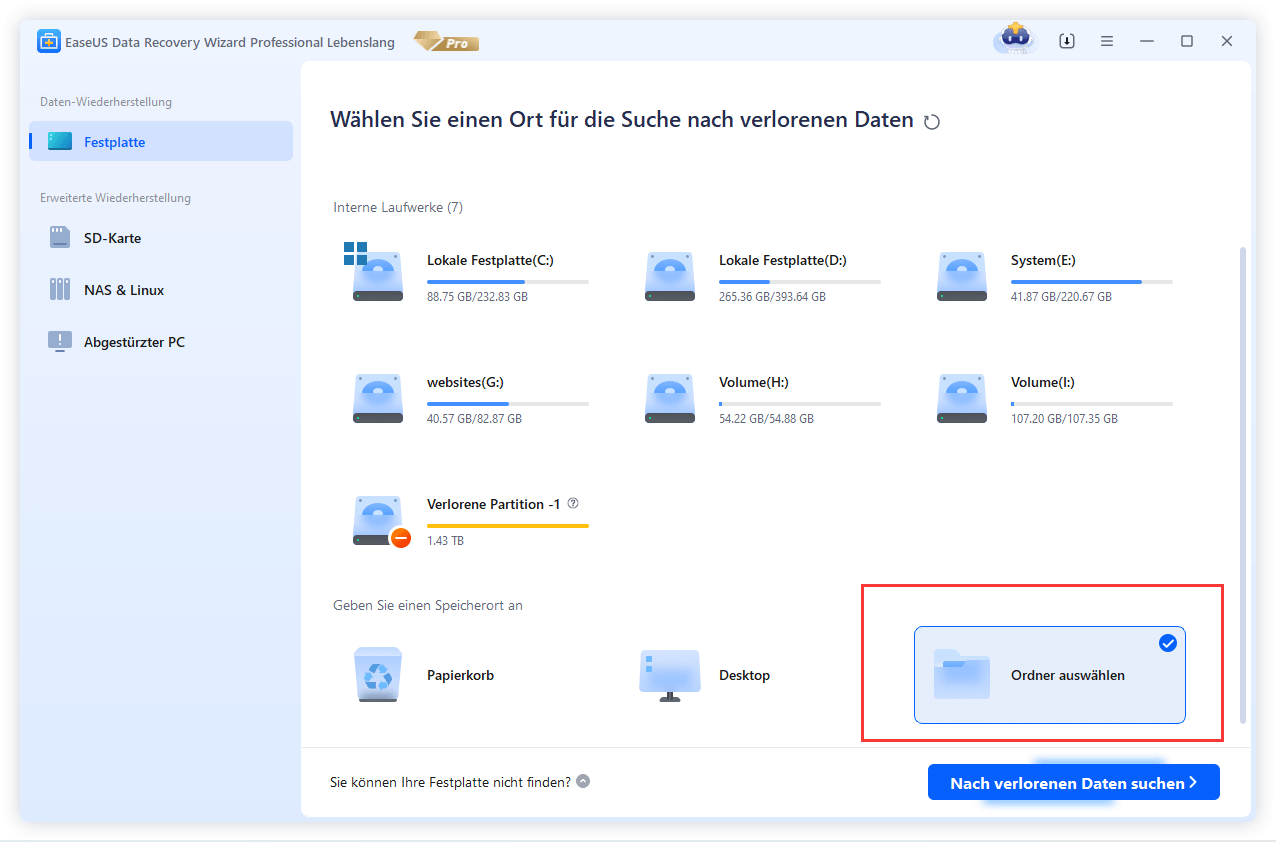This screenshot has height=842, width=1276.
Task: Click the Volume(H:) usage bar
Action: (800, 404)
